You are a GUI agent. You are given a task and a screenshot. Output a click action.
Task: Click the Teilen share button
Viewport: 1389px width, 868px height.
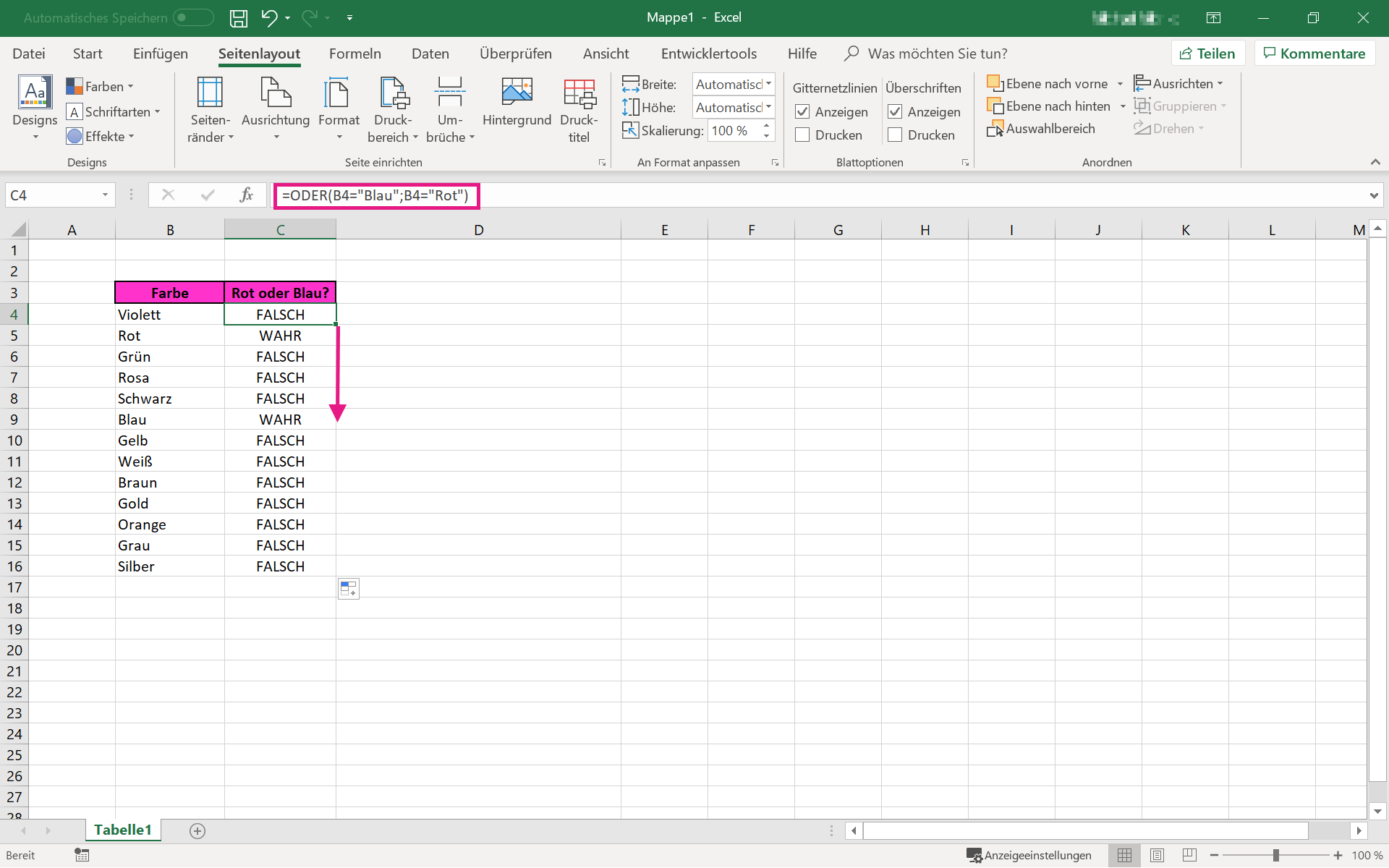[x=1207, y=54]
